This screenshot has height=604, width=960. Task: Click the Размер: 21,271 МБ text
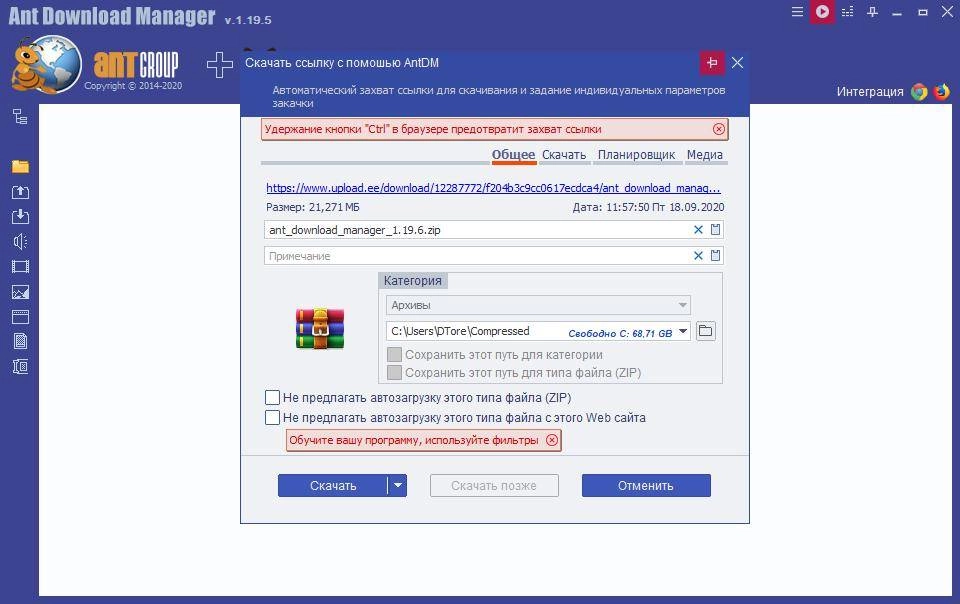click(313, 207)
